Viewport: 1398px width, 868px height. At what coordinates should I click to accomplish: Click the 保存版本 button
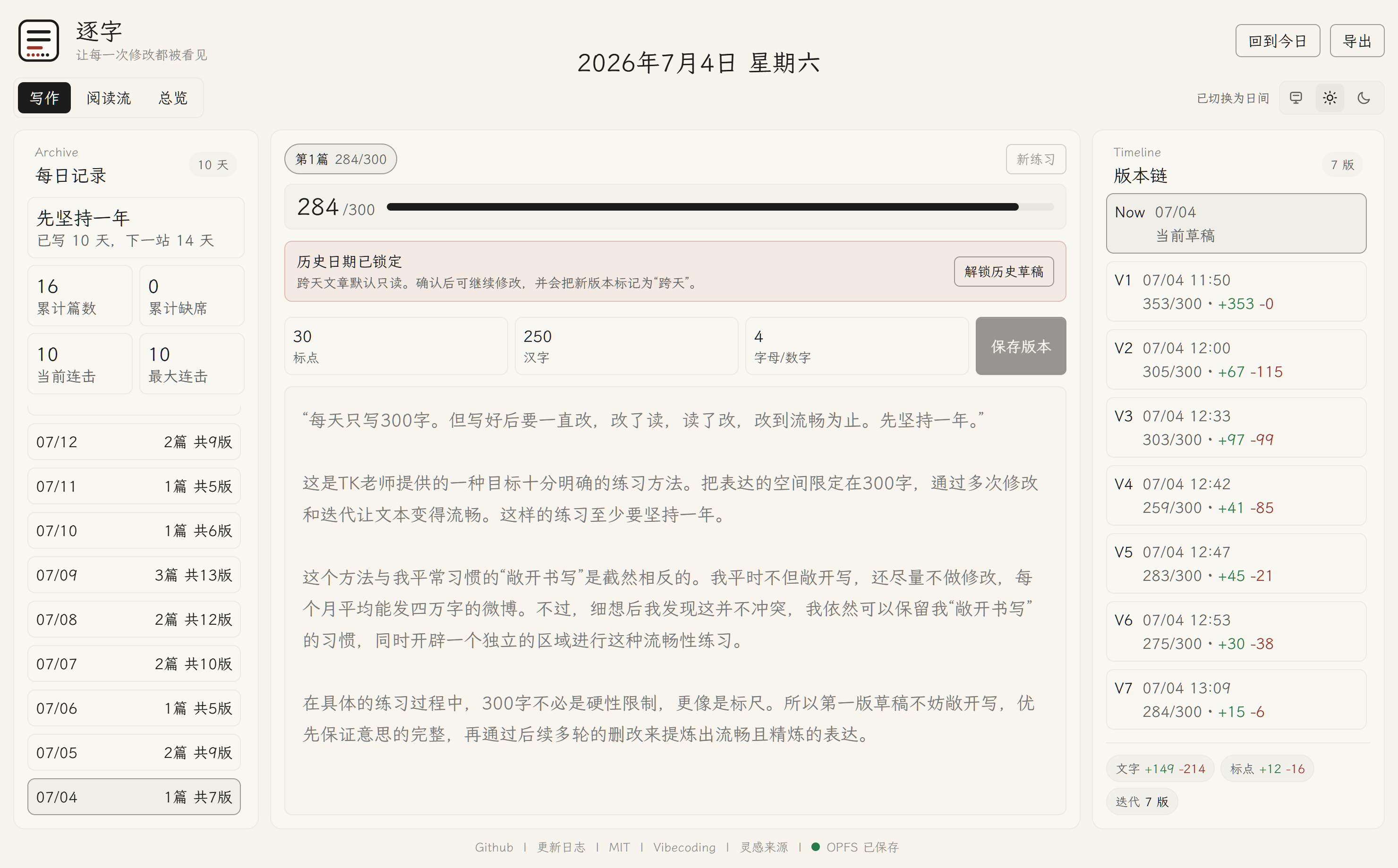click(x=1020, y=346)
